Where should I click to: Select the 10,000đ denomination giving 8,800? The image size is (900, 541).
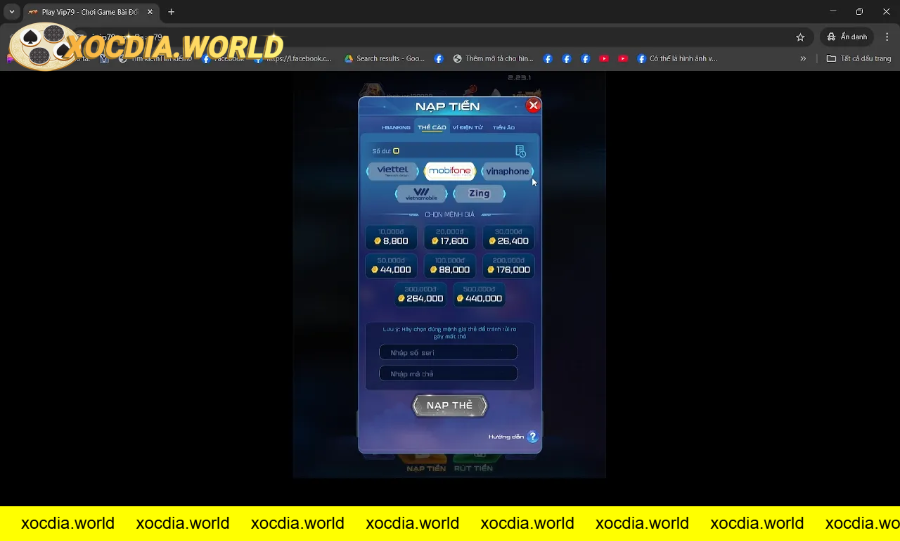click(391, 237)
